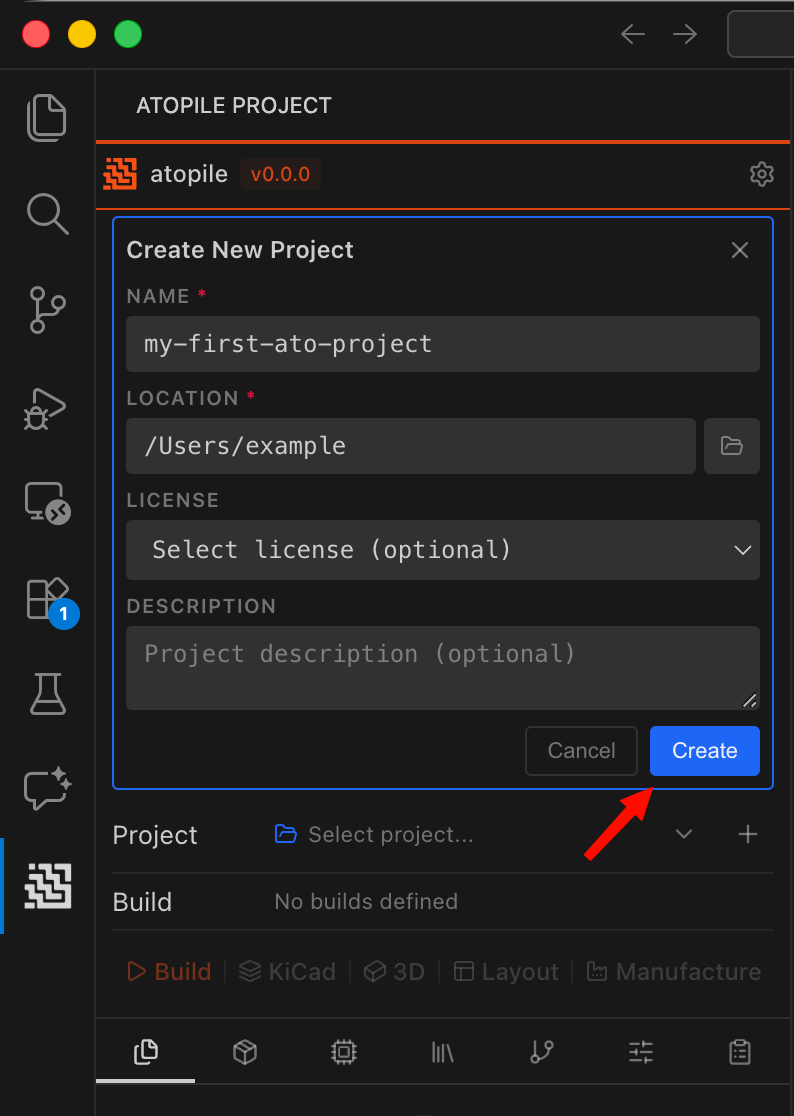Open the Testing flask icon in sidebar

(x=47, y=693)
